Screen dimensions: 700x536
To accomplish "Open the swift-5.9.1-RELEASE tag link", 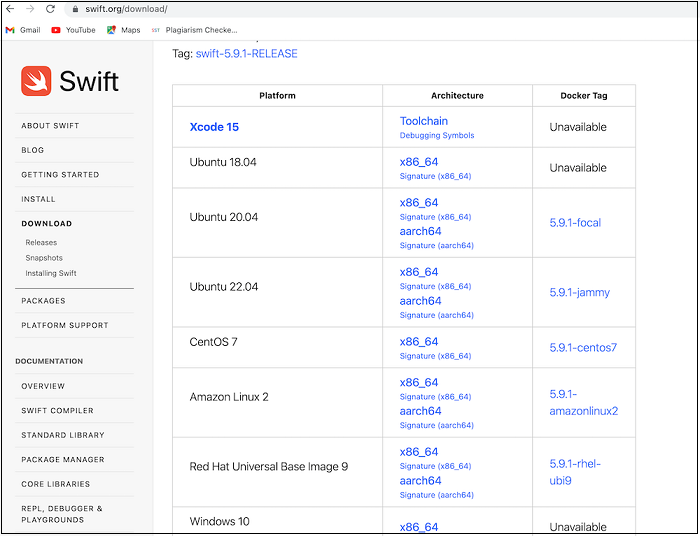I will 247,54.
